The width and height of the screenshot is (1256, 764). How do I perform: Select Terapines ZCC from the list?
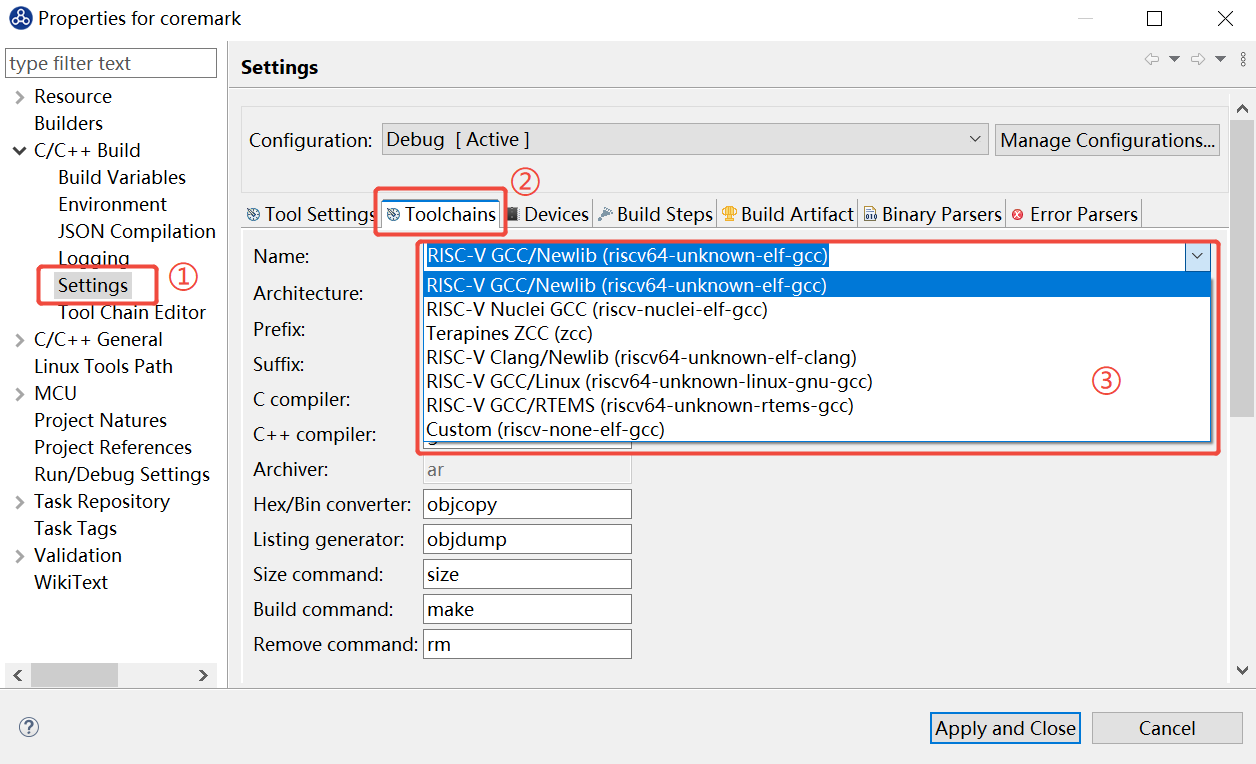tap(510, 334)
